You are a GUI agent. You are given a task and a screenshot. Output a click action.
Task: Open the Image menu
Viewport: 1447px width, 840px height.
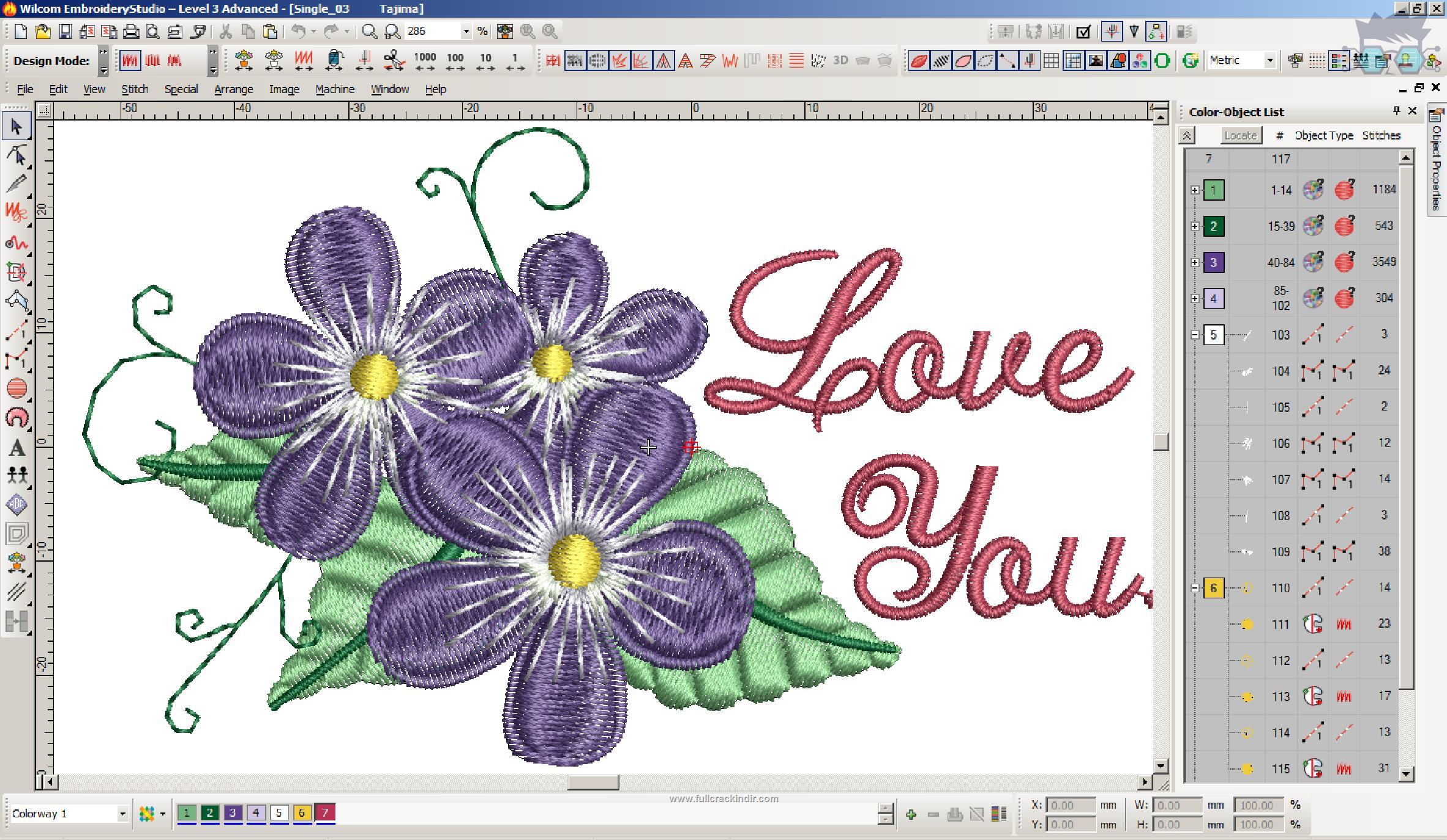[x=284, y=89]
